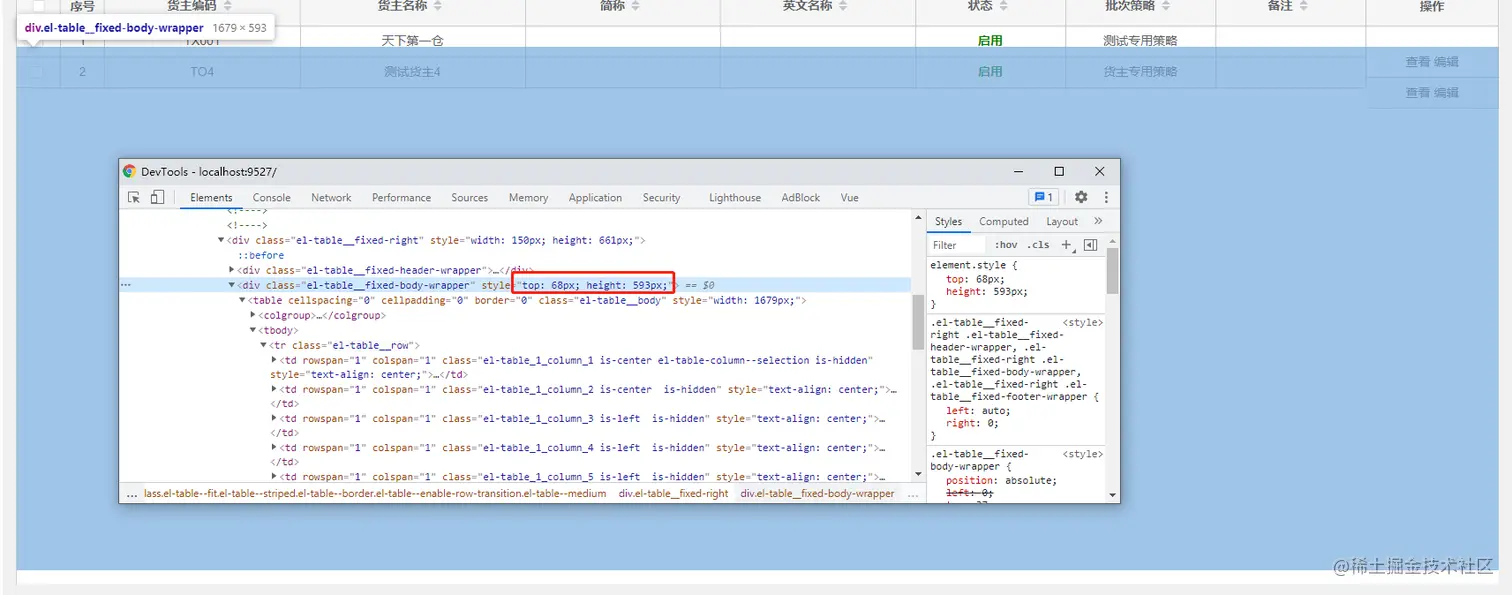Expand the td el-table_1_column_2 node
The height and width of the screenshot is (595, 1512).
[x=274, y=389]
